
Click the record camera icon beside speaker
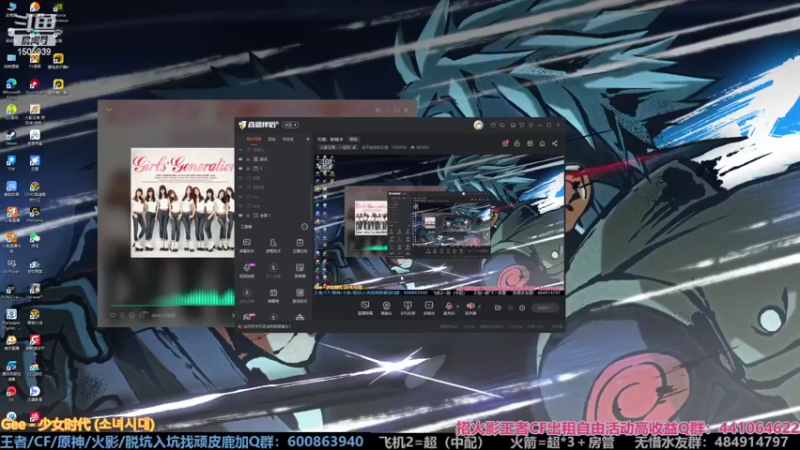tap(498, 308)
